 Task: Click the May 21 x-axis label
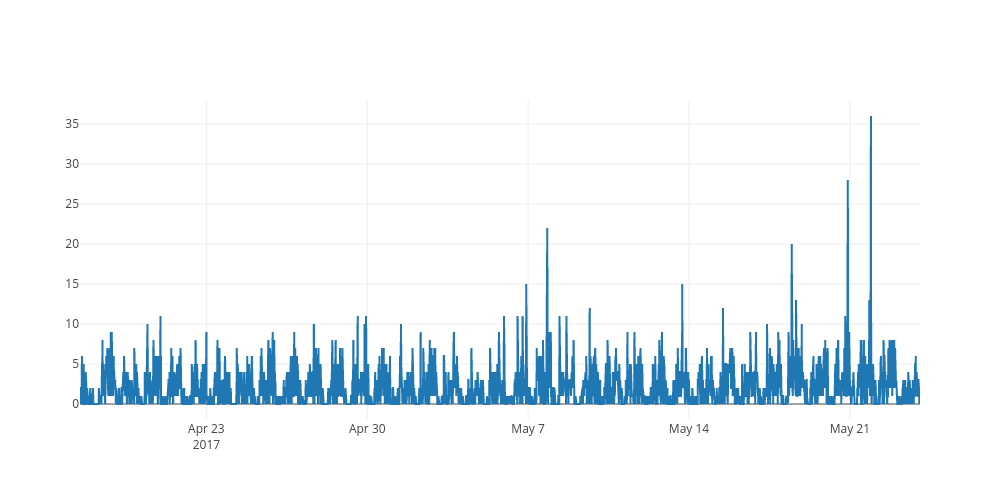pos(849,429)
